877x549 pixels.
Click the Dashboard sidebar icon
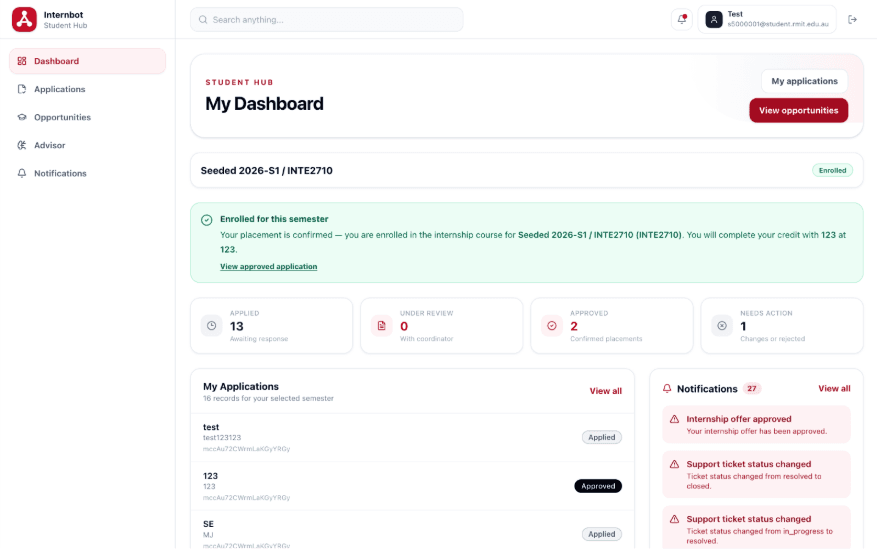point(22,61)
